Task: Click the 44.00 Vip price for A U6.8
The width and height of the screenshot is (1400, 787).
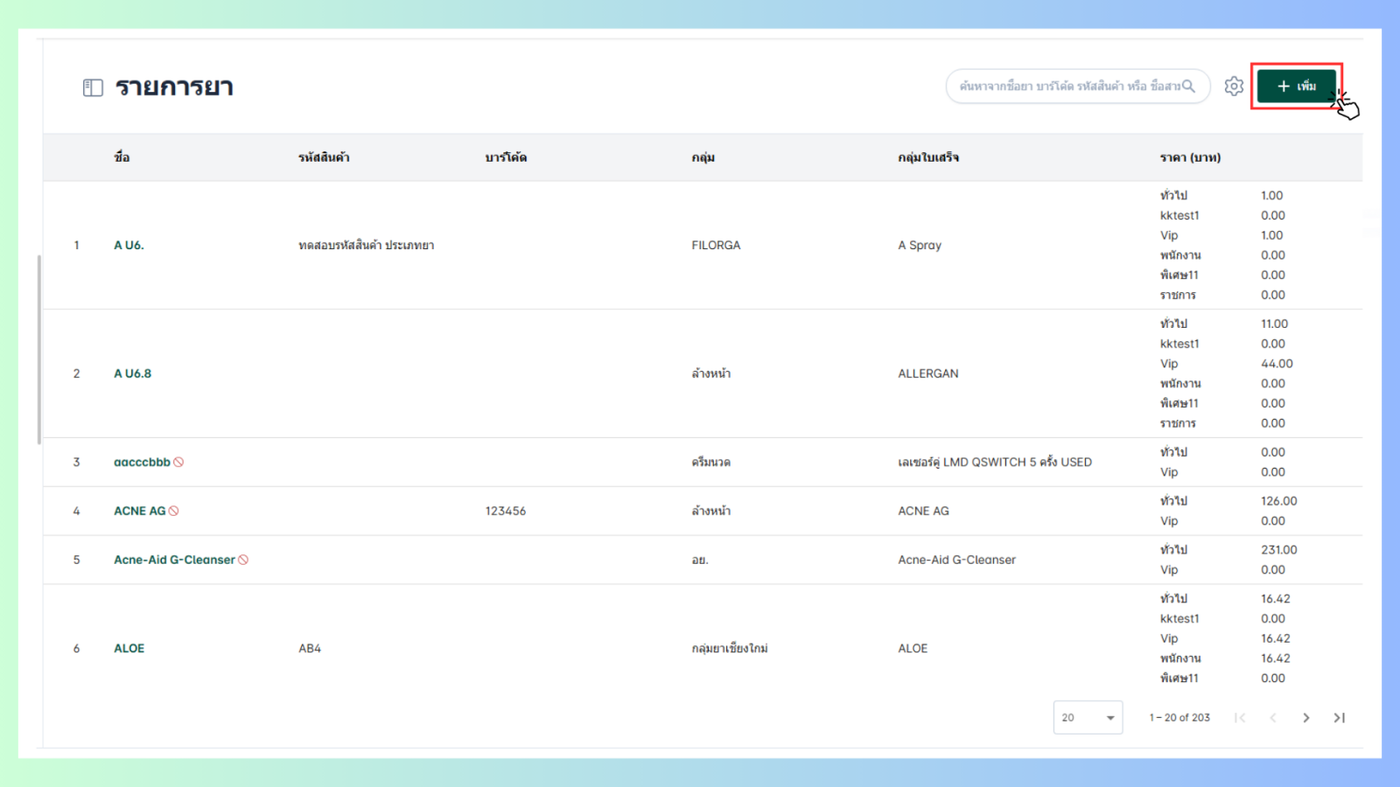Action: click(1277, 364)
